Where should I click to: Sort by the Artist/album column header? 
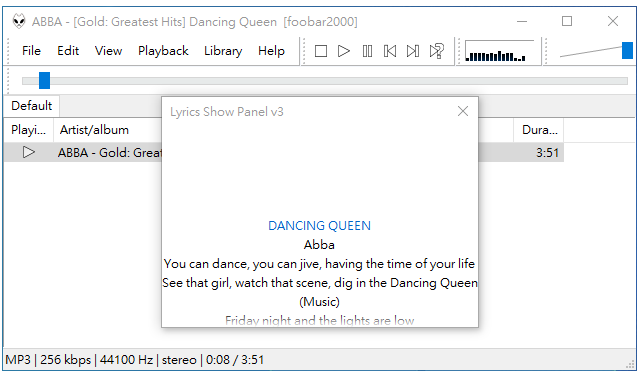108,130
